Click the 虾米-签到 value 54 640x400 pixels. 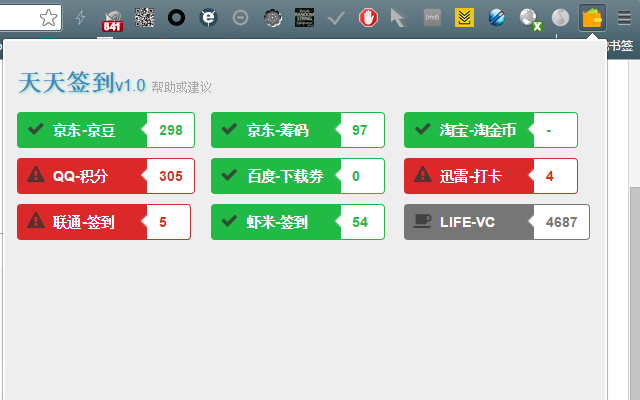(360, 222)
